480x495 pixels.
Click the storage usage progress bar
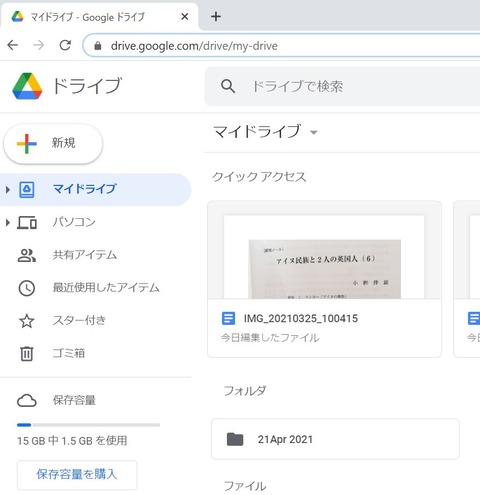[x=88, y=425]
